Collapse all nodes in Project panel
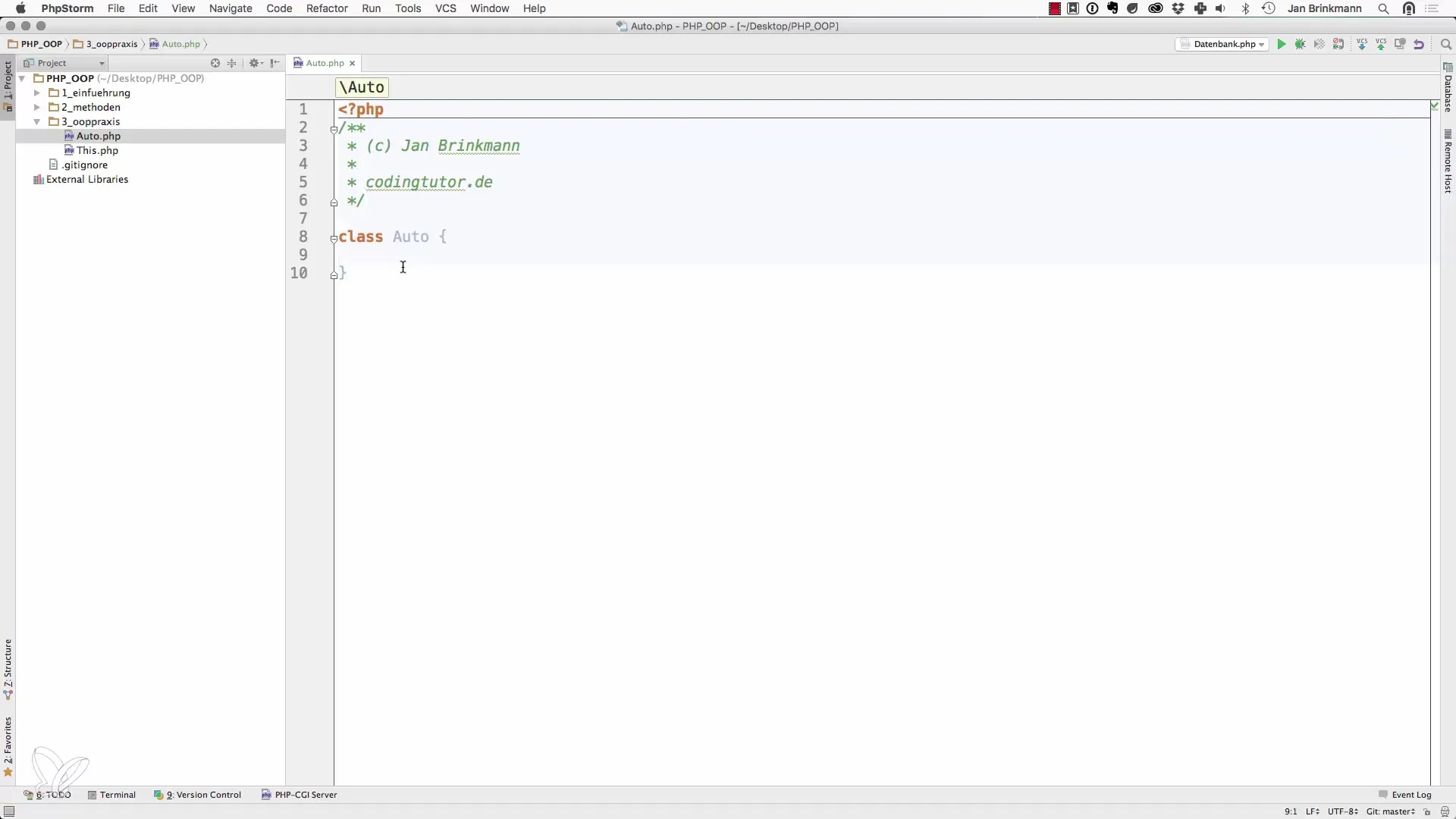The image size is (1456, 819). pyautogui.click(x=232, y=63)
